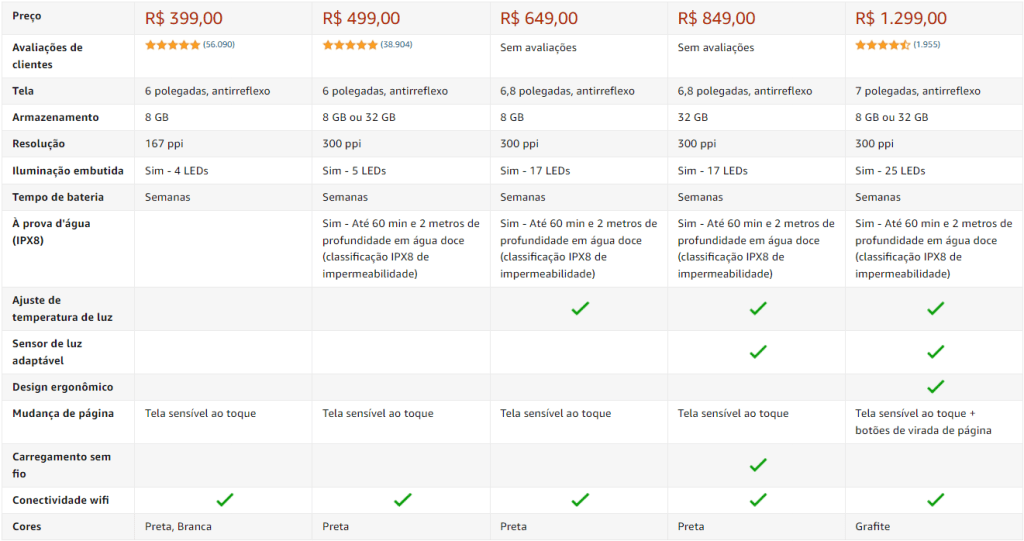Click the 'Grafite' color cell
The height and width of the screenshot is (541, 1024).
[873, 527]
